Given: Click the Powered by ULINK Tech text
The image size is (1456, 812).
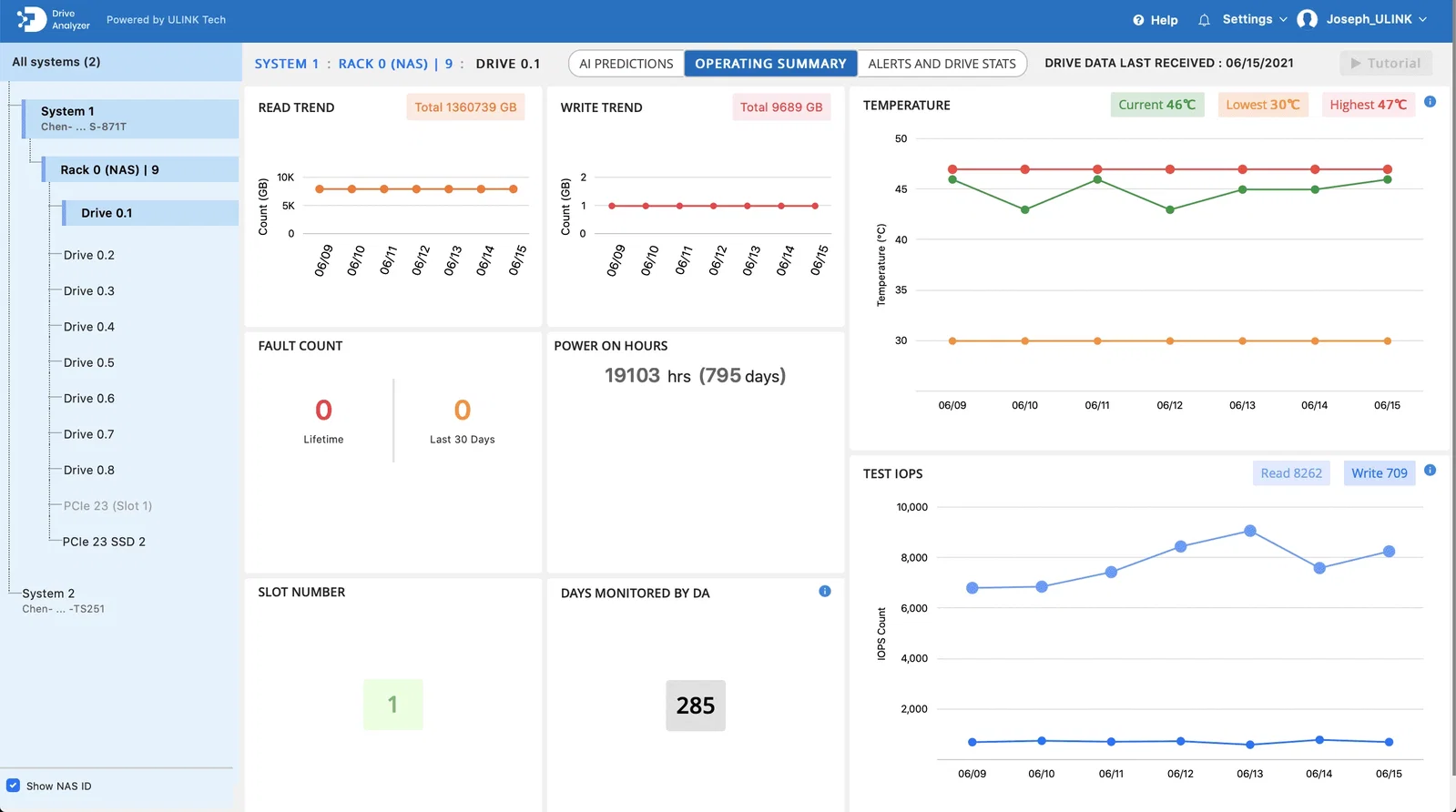Looking at the screenshot, I should coord(166,20).
